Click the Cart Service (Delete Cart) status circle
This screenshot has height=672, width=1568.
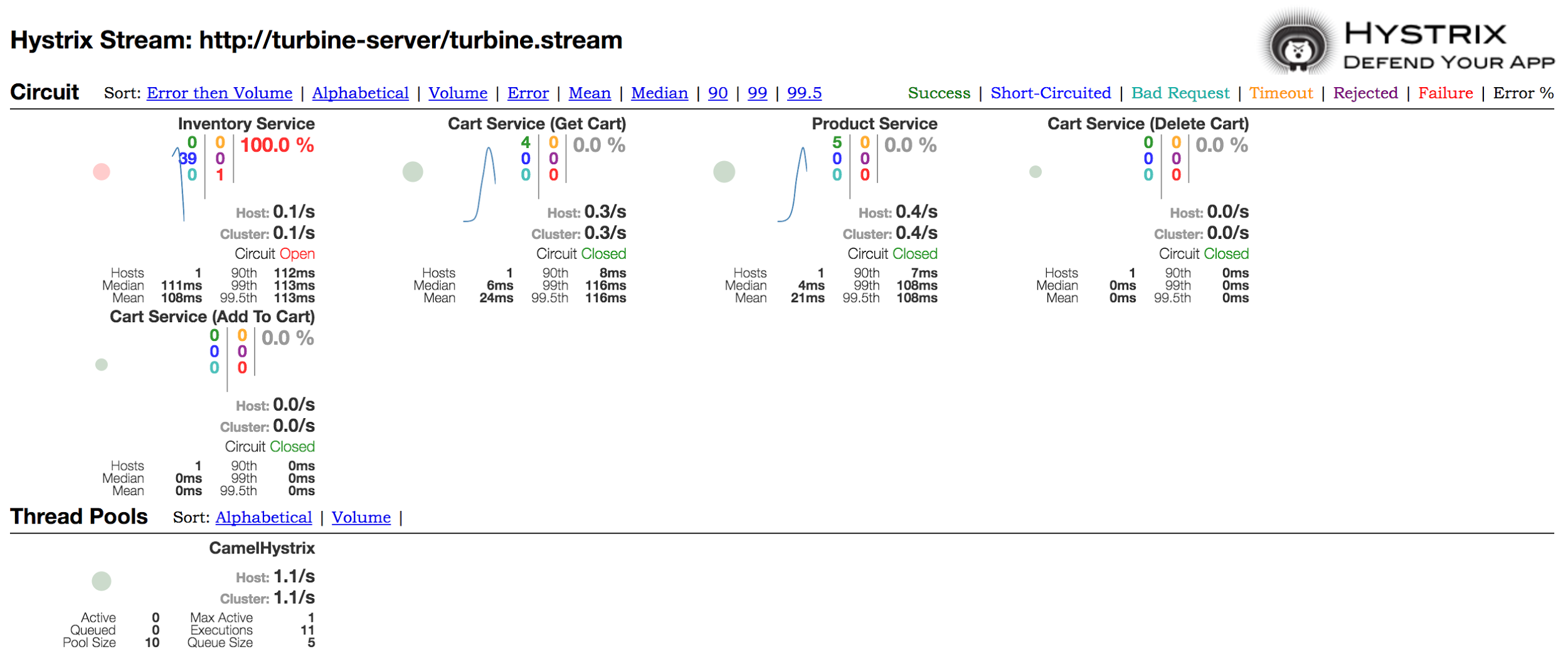point(1035,172)
